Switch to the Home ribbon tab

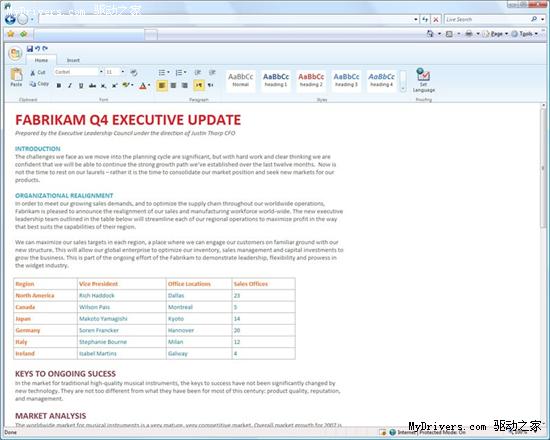pos(41,60)
